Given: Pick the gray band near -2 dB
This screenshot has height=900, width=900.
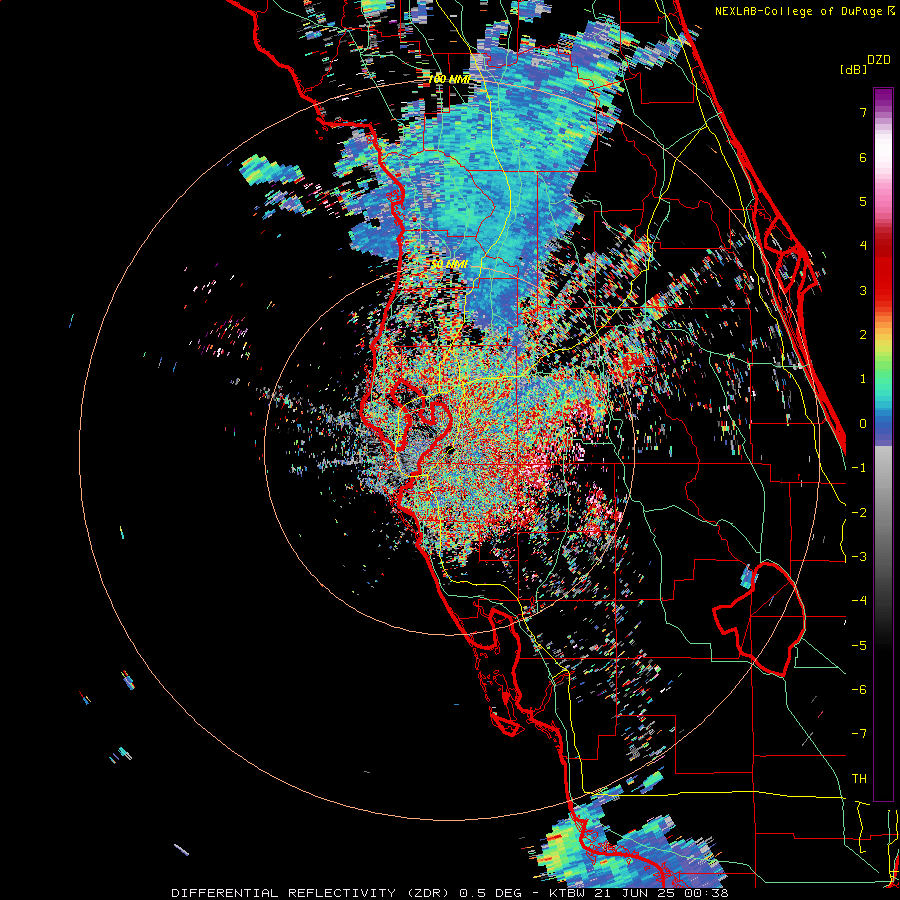Looking at the screenshot, I should pyautogui.click(x=883, y=513).
